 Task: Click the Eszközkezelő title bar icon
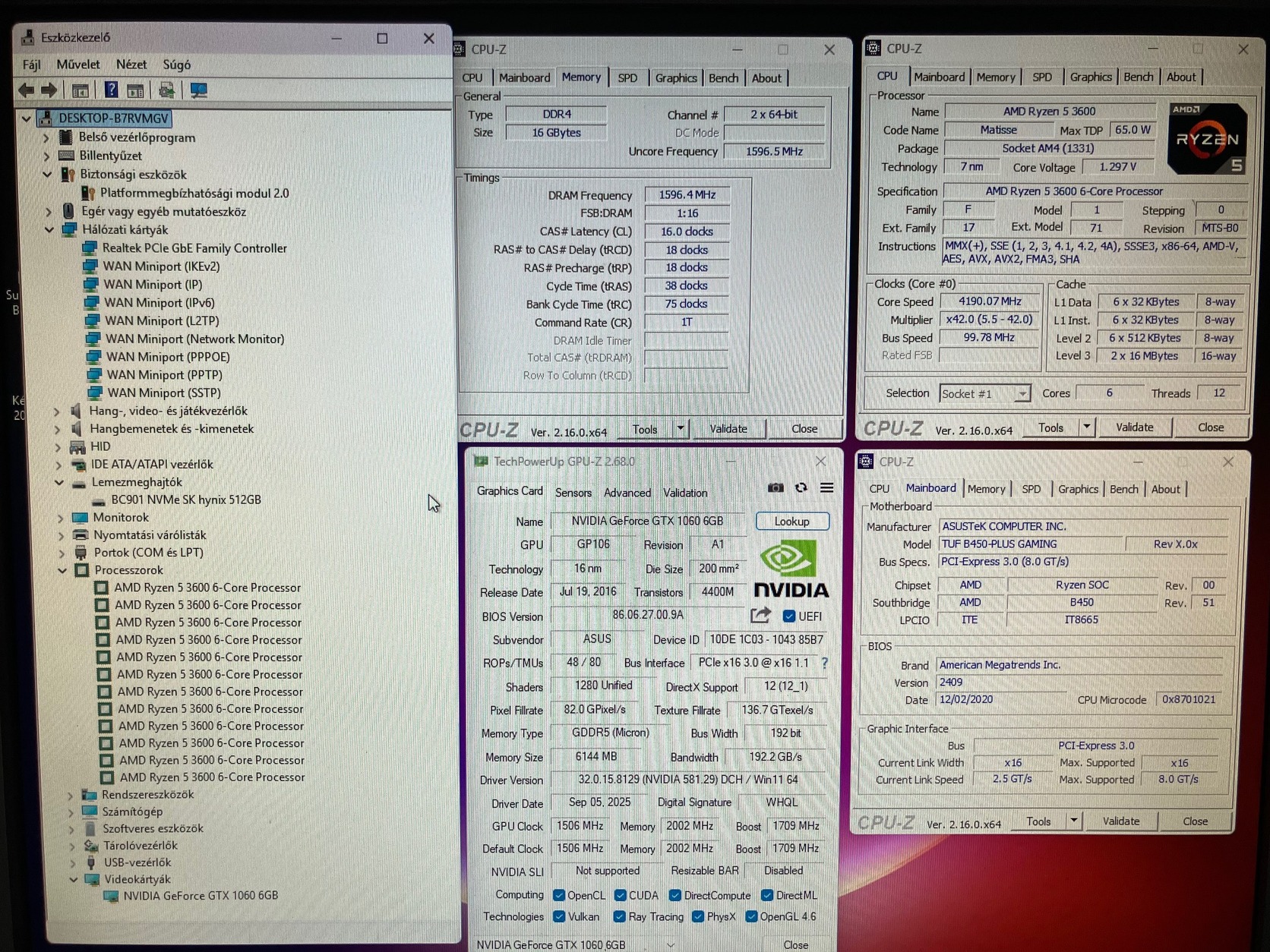point(28,37)
